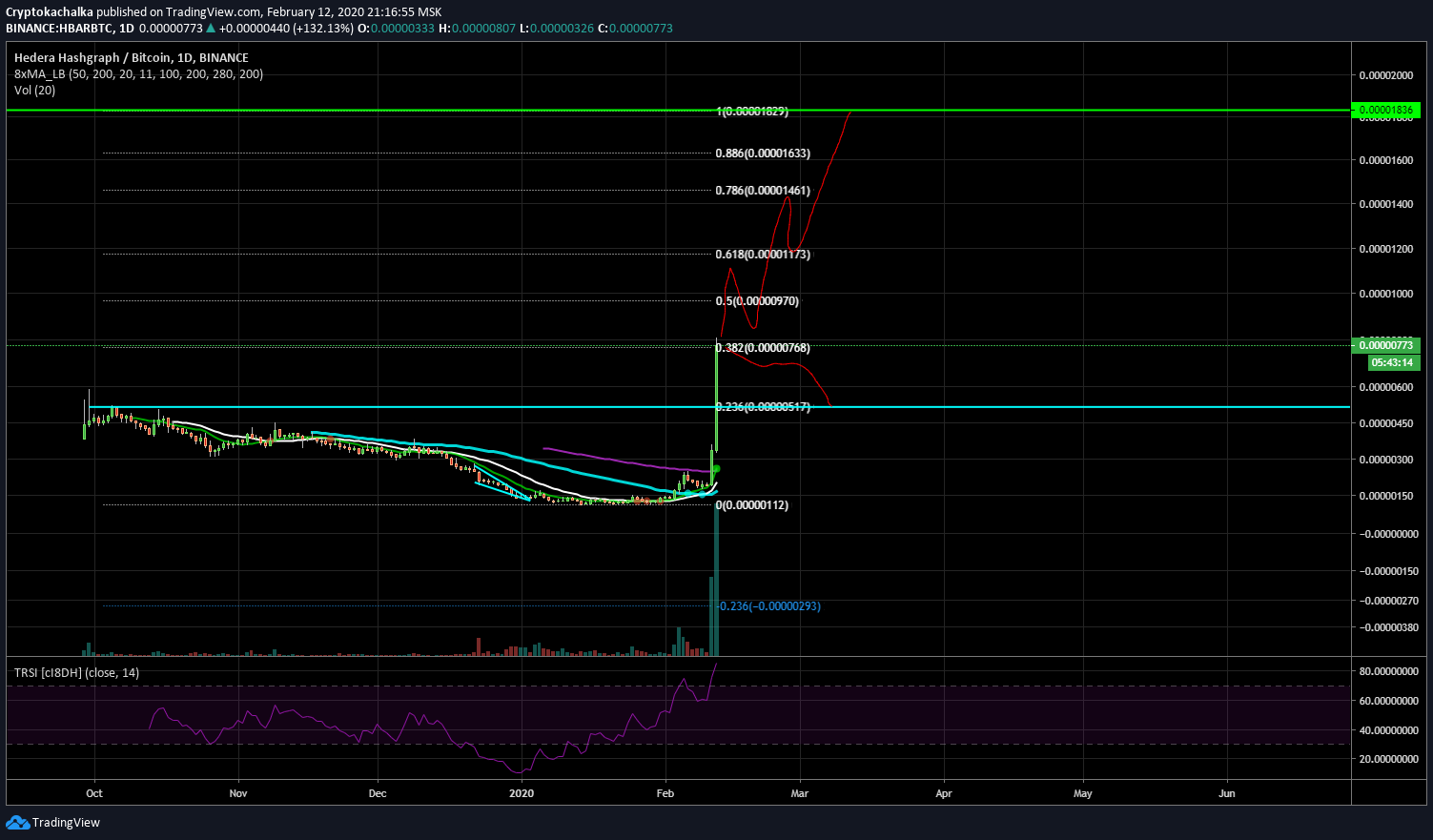Screen dimensions: 1433x840
Task: Select Fibonacci level 0.618(0.00001173) label
Action: [x=763, y=255]
